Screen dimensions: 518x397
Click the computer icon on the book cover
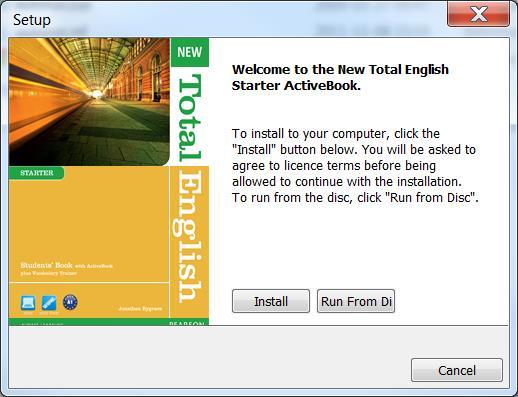click(x=28, y=303)
